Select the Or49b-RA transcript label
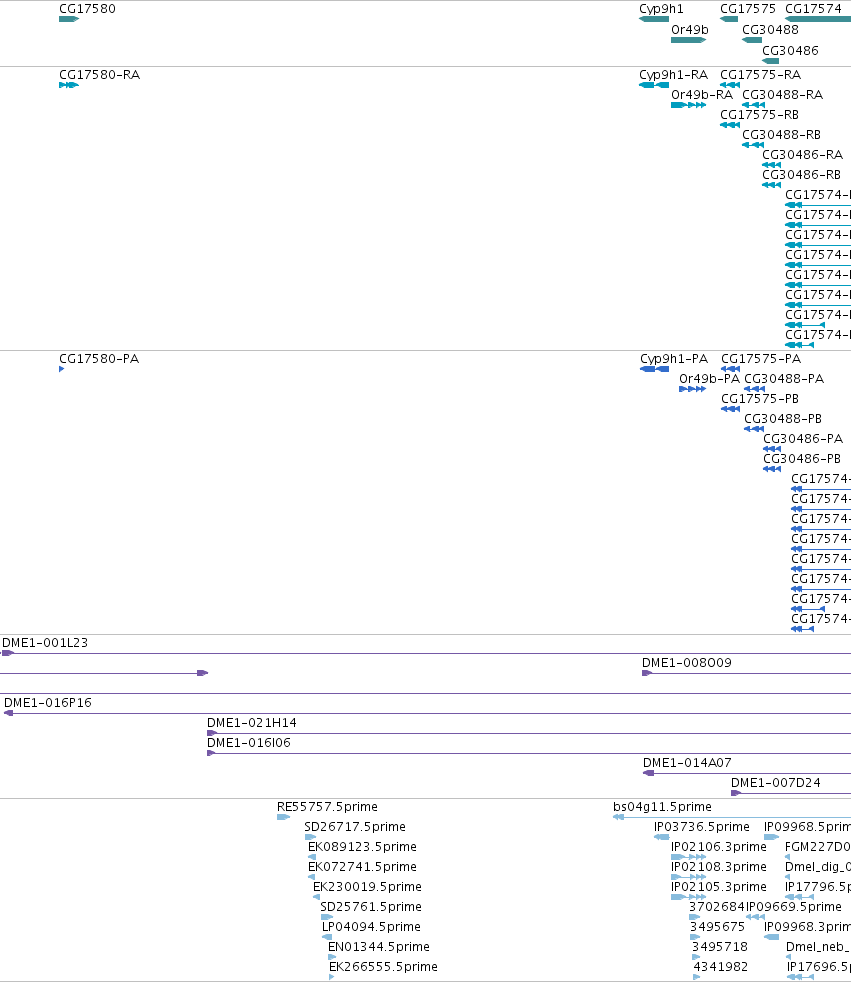851x982 pixels. point(702,95)
